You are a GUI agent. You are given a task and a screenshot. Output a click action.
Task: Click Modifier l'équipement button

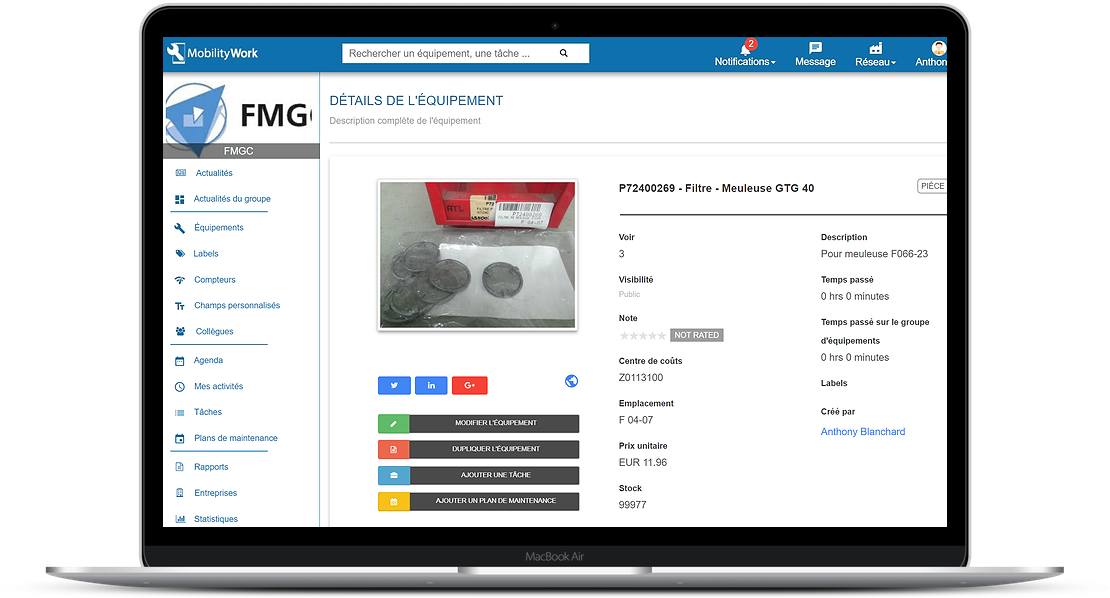(x=479, y=423)
